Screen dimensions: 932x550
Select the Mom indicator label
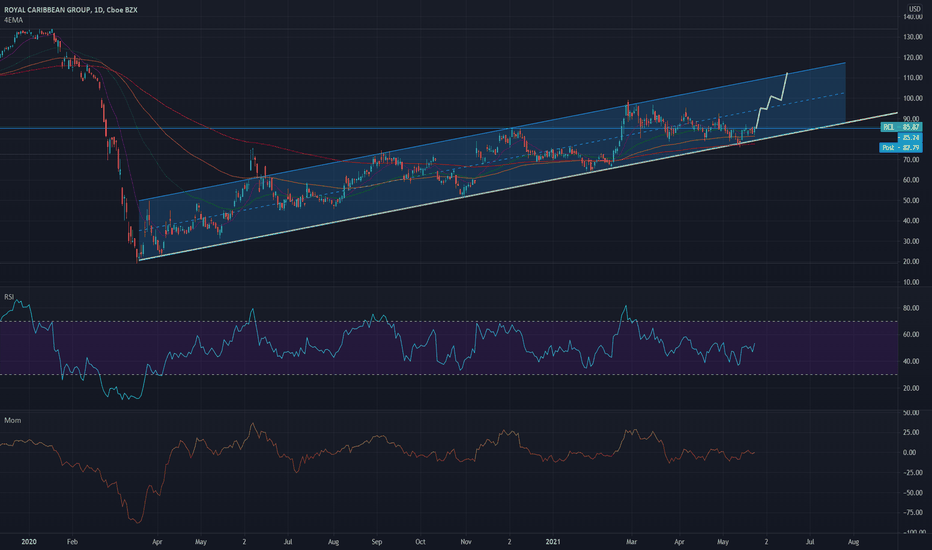click(x=12, y=420)
